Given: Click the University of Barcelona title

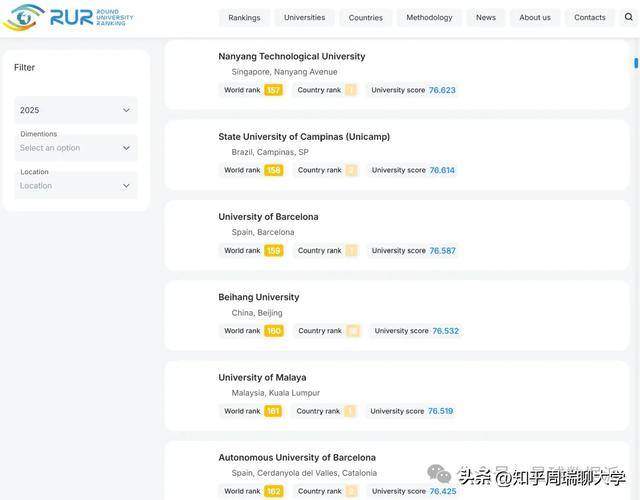Looking at the screenshot, I should 268,216.
